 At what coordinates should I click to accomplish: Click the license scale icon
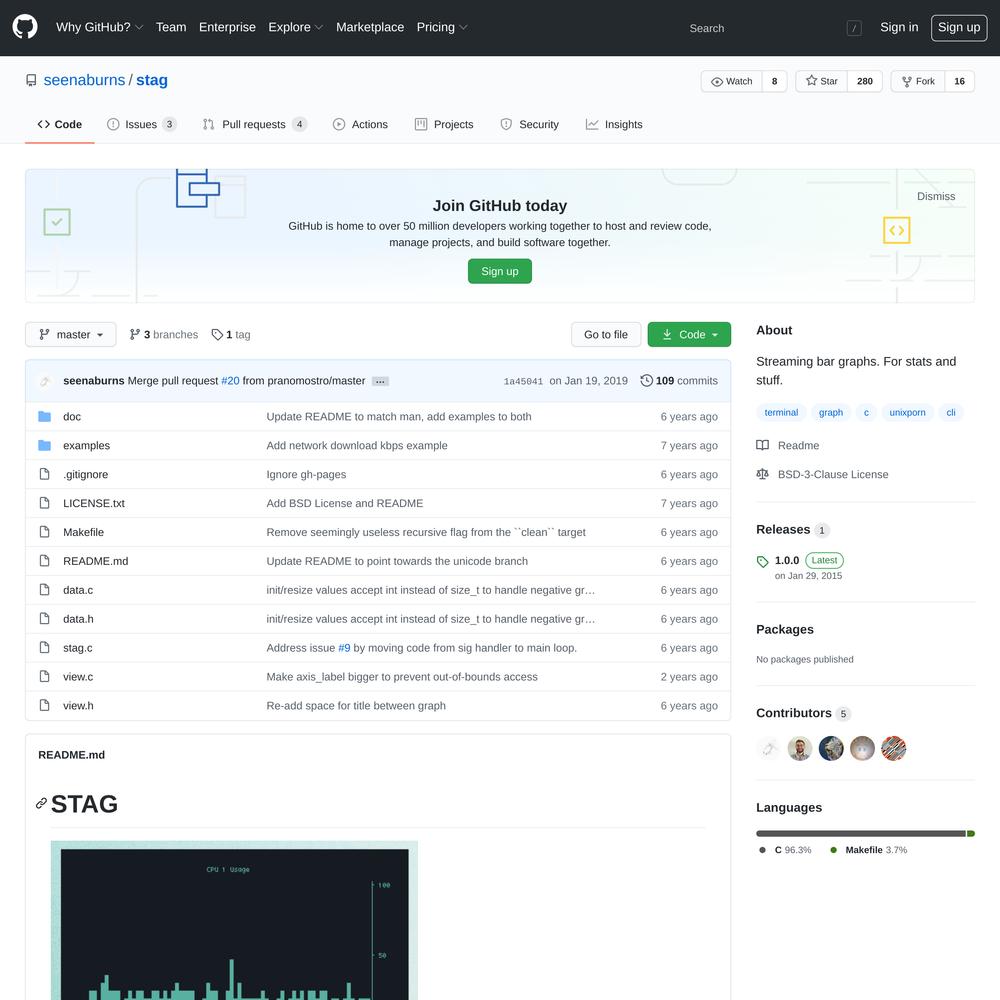[762, 474]
